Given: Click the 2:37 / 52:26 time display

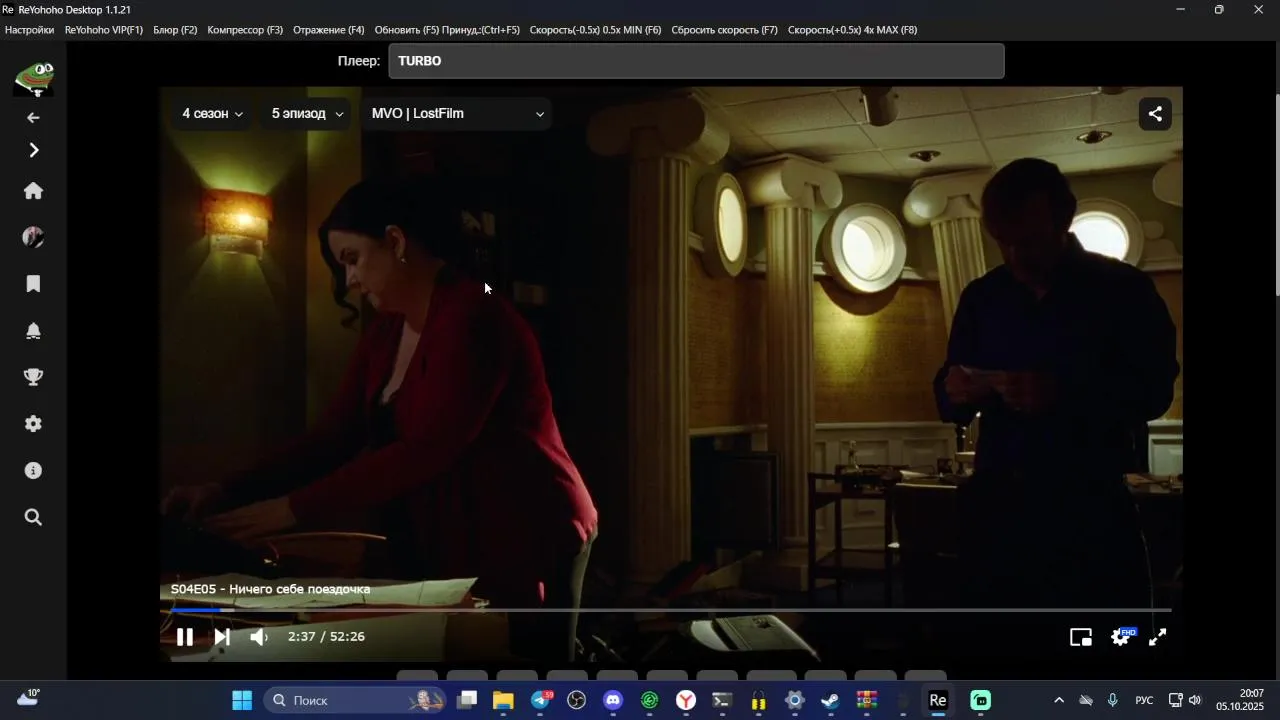Looking at the screenshot, I should (326, 637).
